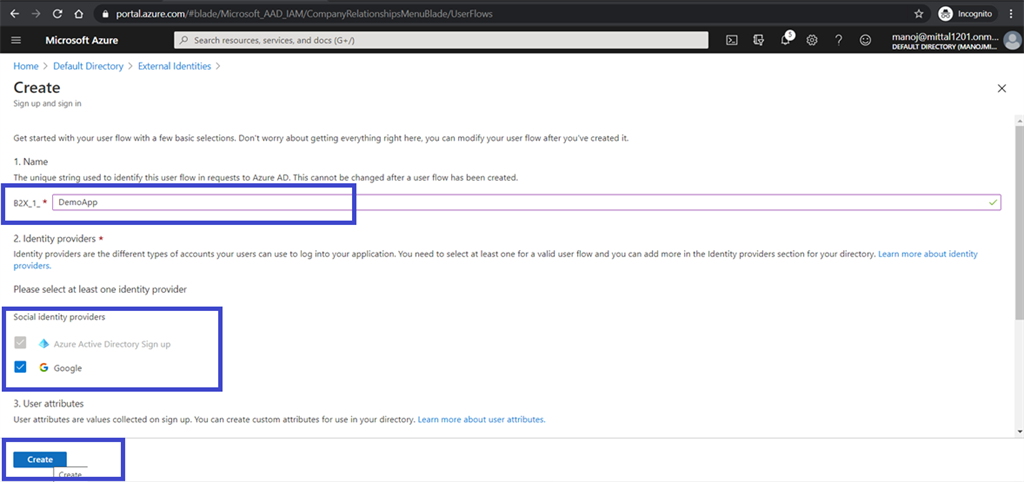Open the Help question mark icon
Image resolution: width=1024 pixels, height=482 pixels.
click(839, 40)
